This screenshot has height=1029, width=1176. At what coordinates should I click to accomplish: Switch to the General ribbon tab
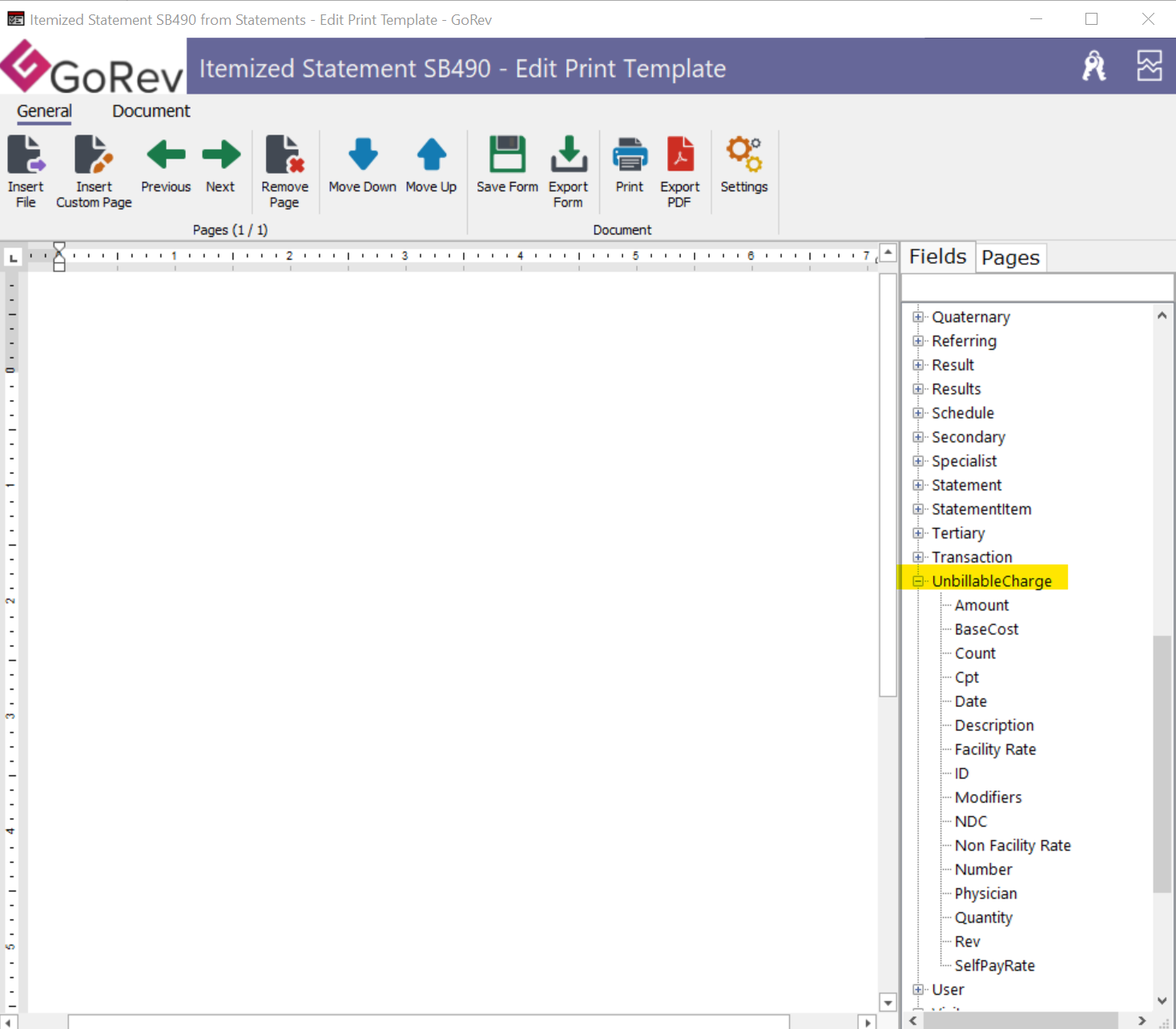[x=44, y=111]
